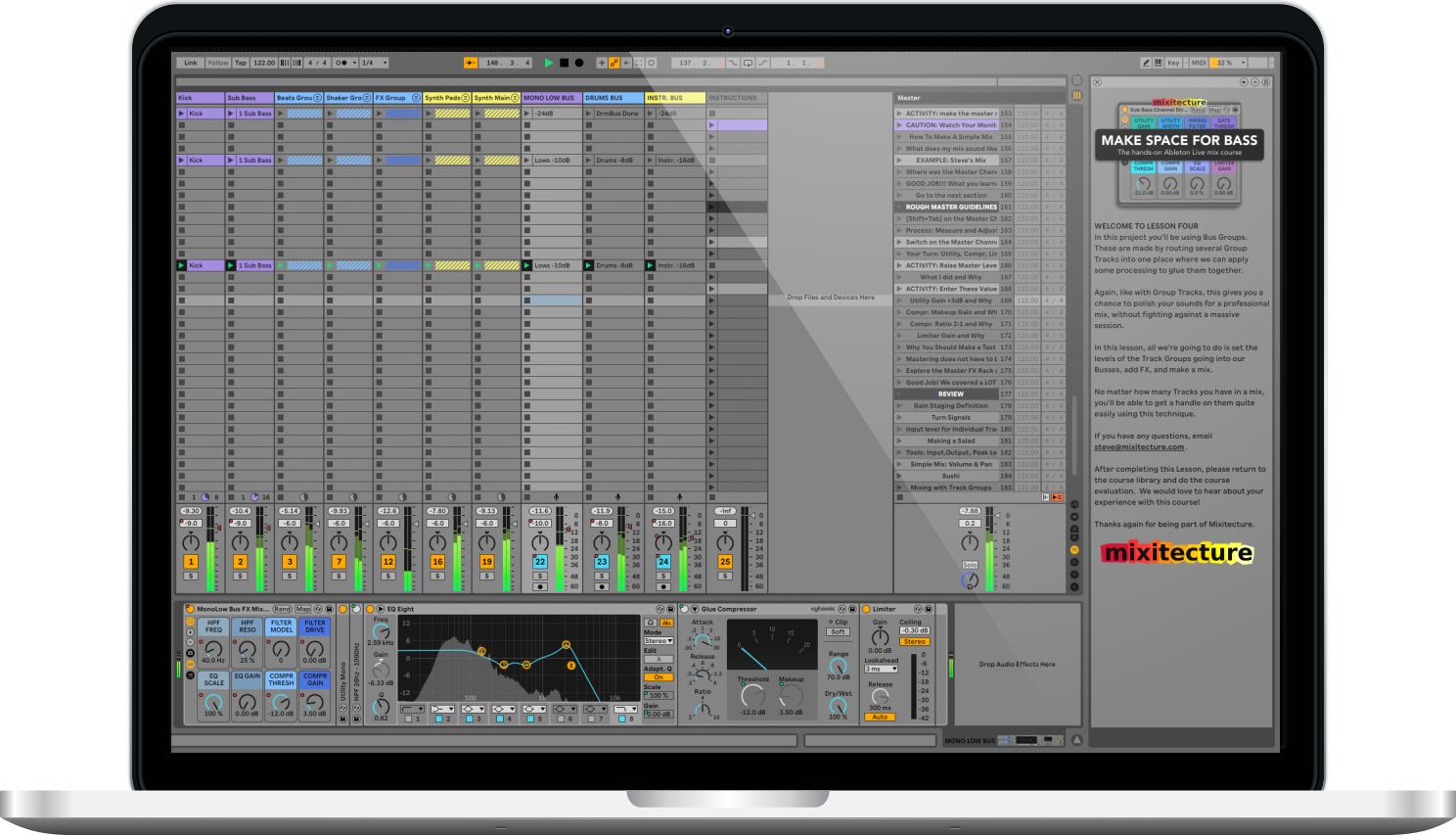1456x835 pixels.
Task: Solo the Sub Bass track with S button
Action: point(240,576)
